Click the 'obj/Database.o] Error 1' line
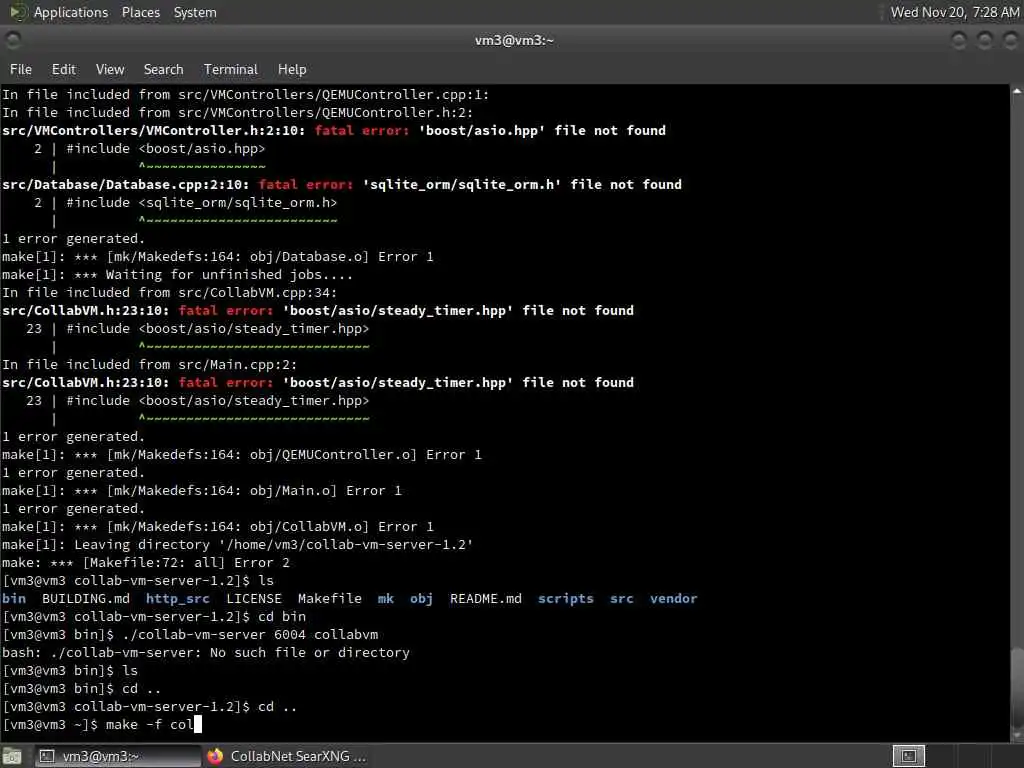1024x768 pixels. (217, 257)
